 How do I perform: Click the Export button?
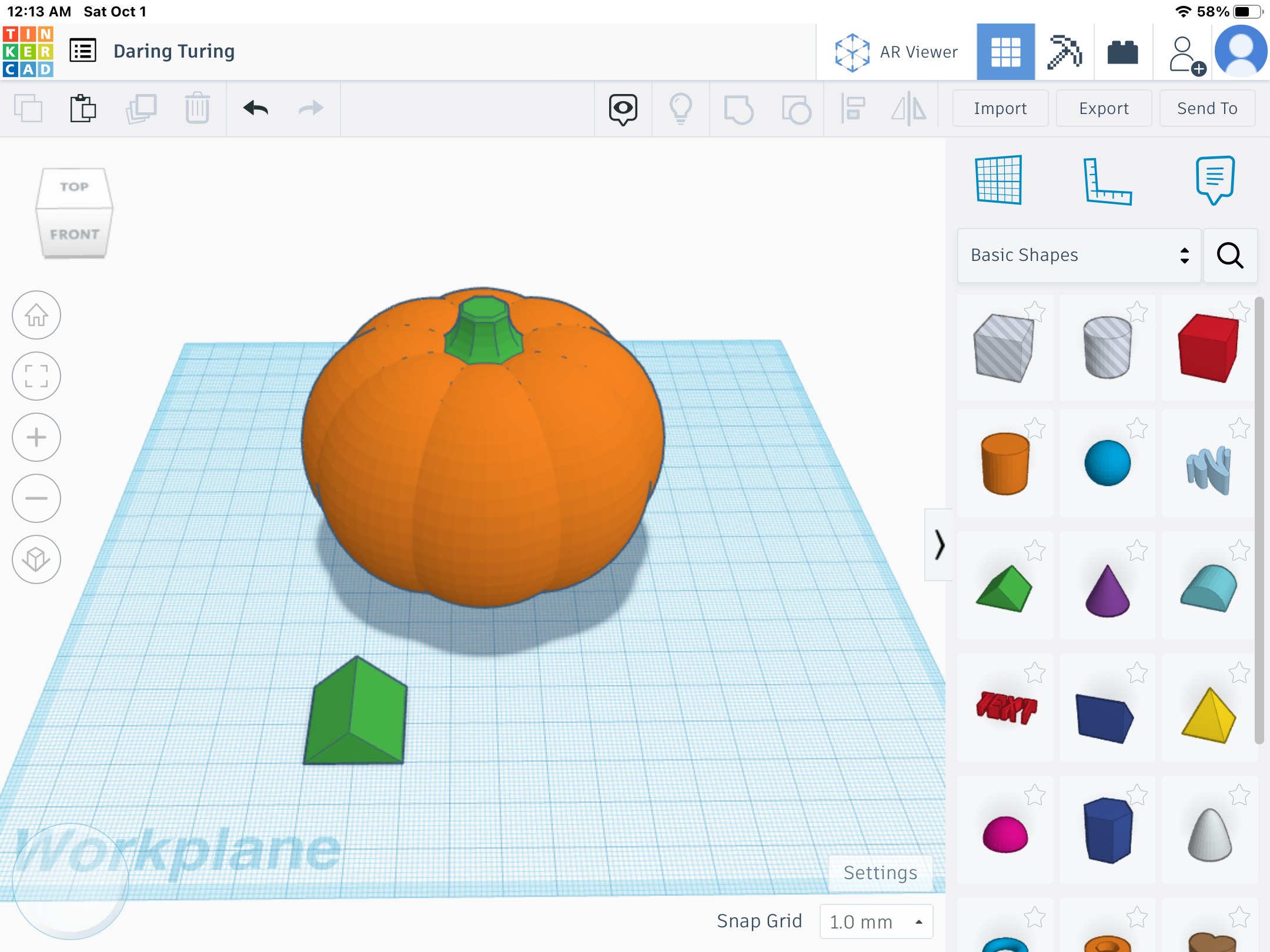tap(1104, 108)
